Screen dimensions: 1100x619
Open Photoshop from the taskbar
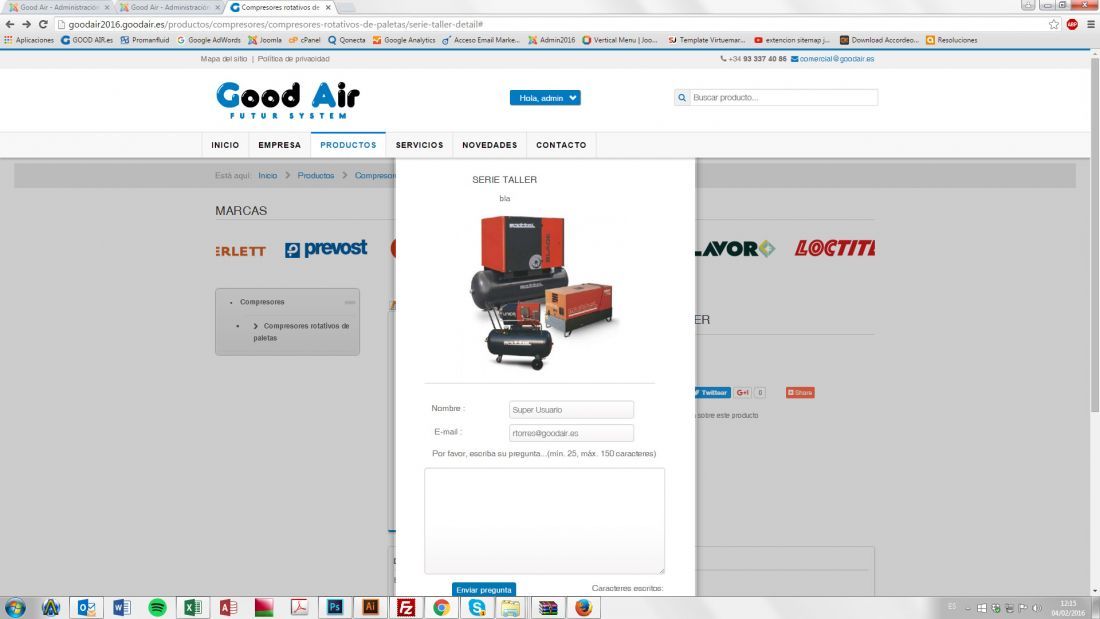pos(335,608)
